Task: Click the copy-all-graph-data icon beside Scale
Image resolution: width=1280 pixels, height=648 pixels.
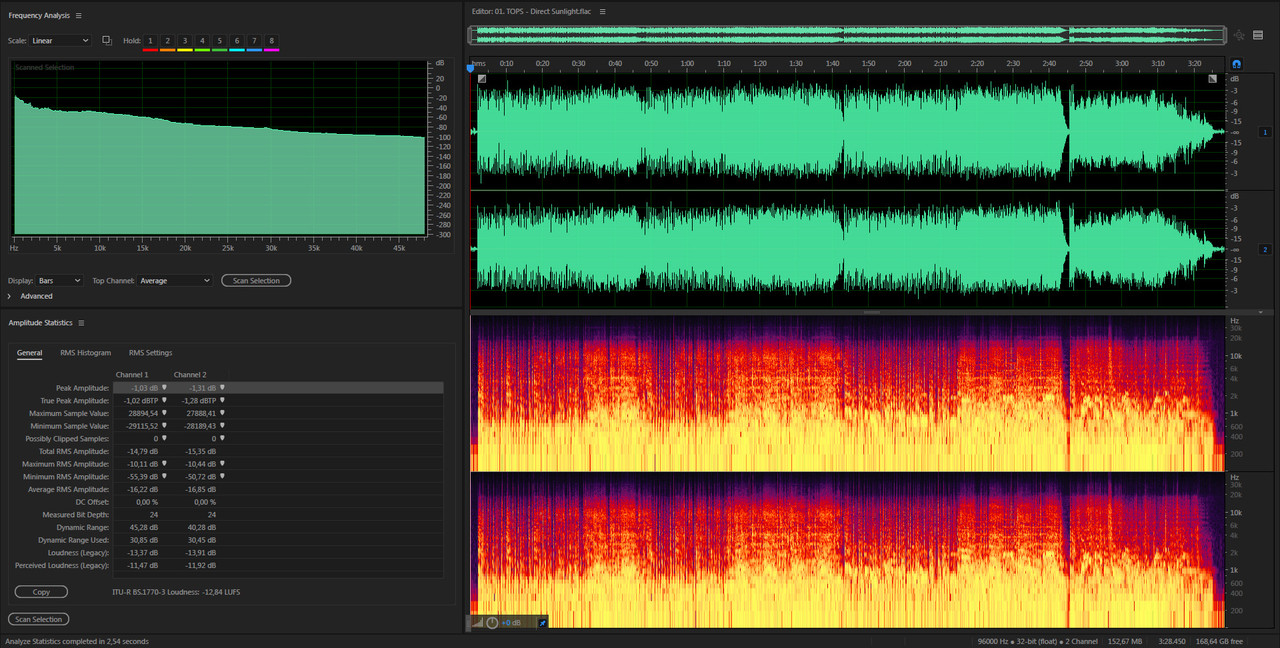Action: pos(107,40)
